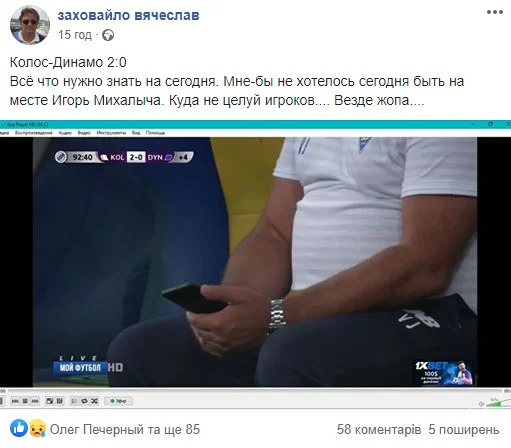Open the Видео menu in the player
Viewport: 511px width, 448px height.
coord(84,133)
